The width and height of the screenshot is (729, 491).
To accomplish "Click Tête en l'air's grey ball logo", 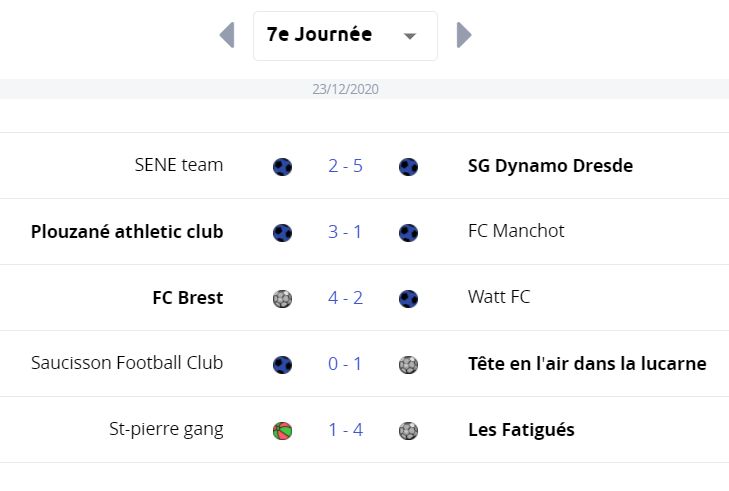I will click(408, 365).
